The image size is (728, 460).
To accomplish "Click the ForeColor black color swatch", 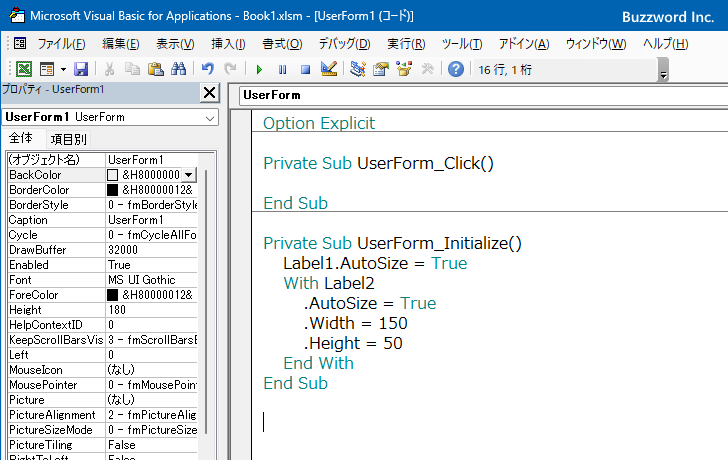I will [x=113, y=295].
